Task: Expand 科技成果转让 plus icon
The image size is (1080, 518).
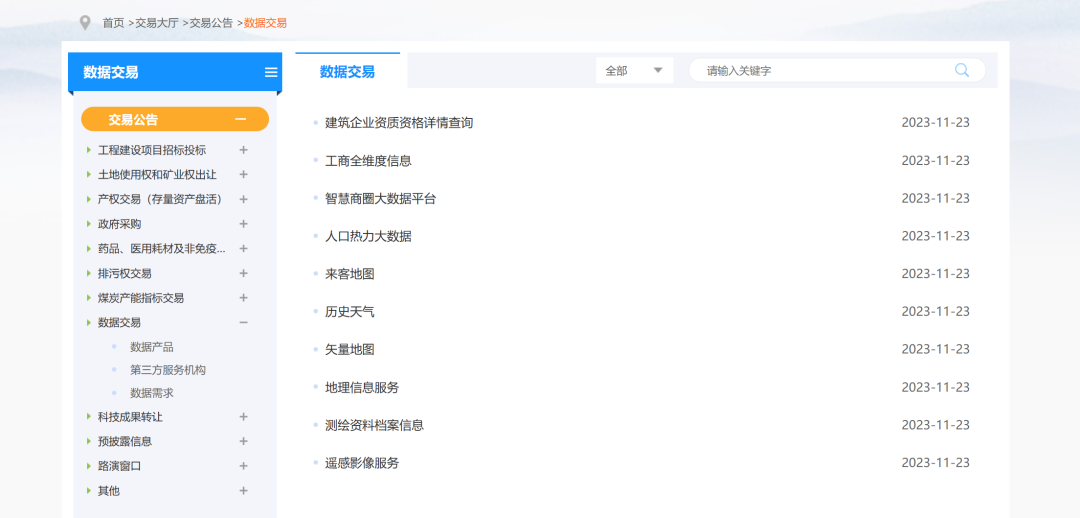Action: coord(243,417)
